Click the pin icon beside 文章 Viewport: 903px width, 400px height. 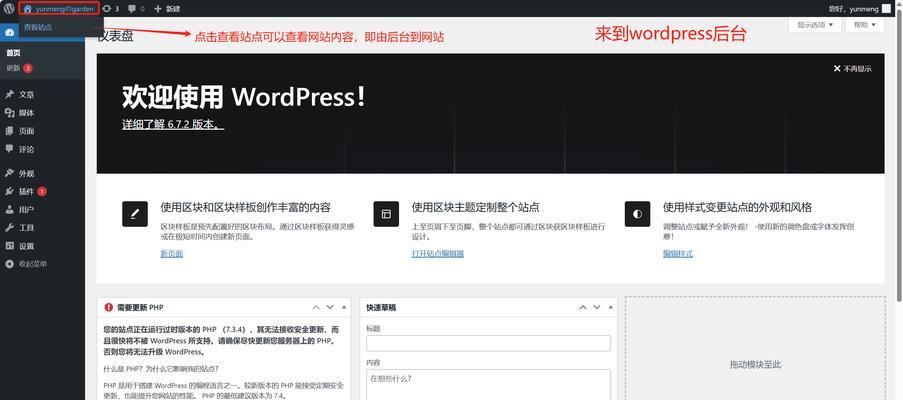pyautogui.click(x=9, y=94)
